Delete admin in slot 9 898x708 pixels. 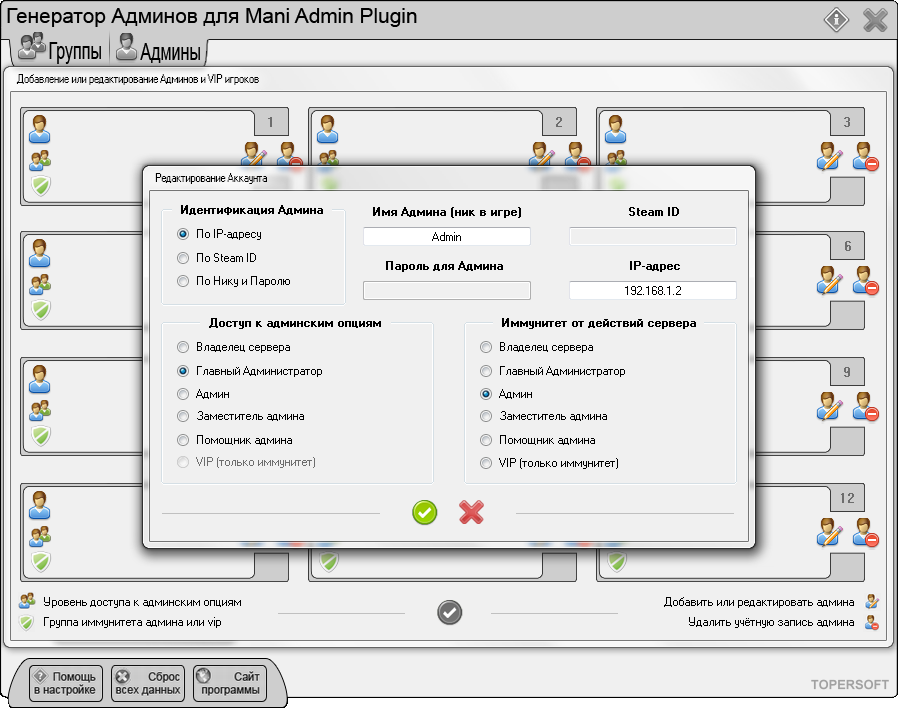click(x=865, y=406)
